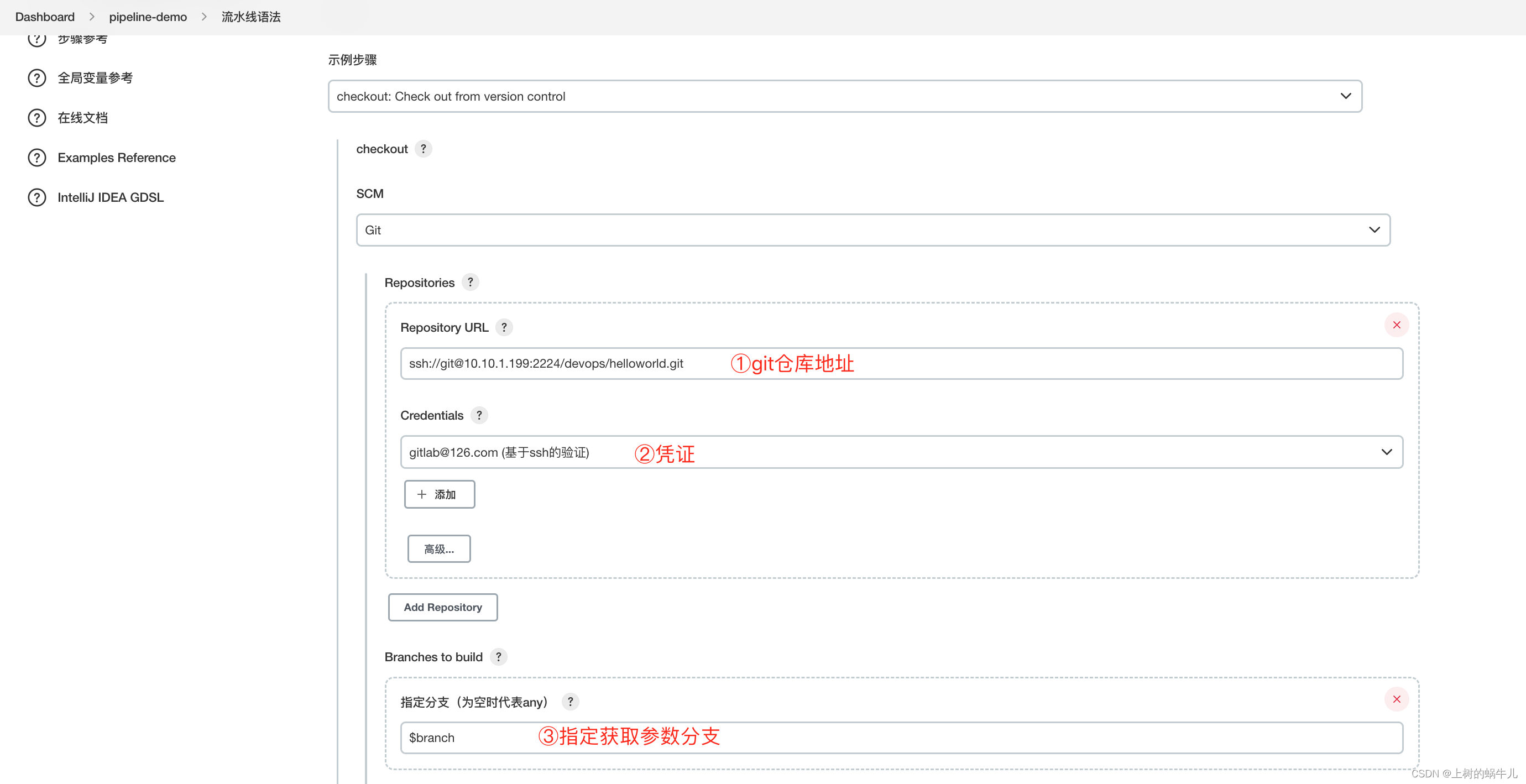
Task: Click the remove repository button
Action: pos(1396,325)
